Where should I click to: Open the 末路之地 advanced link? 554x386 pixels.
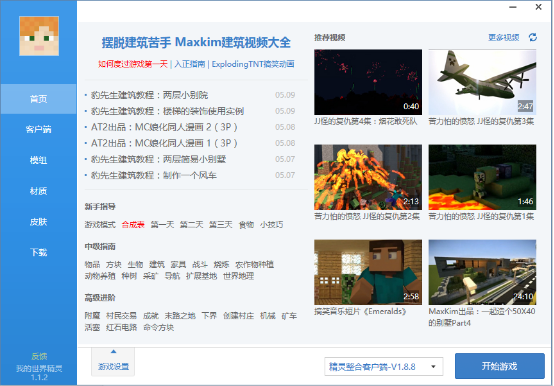[180, 316]
